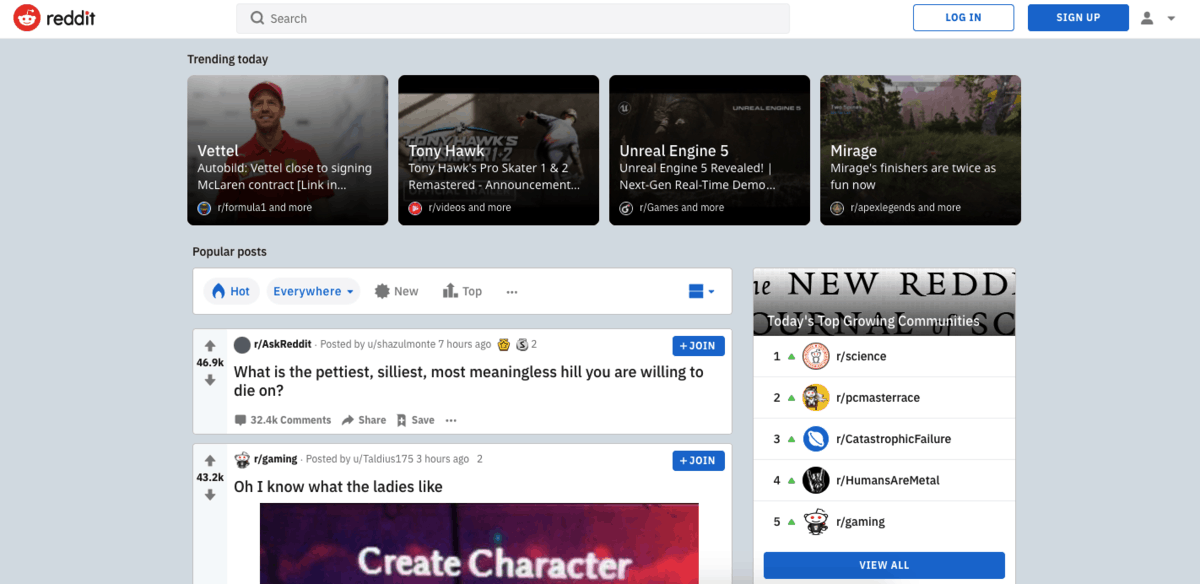Click the r/AskReddit community avatar
Viewport: 1200px width, 584px height.
tap(242, 345)
